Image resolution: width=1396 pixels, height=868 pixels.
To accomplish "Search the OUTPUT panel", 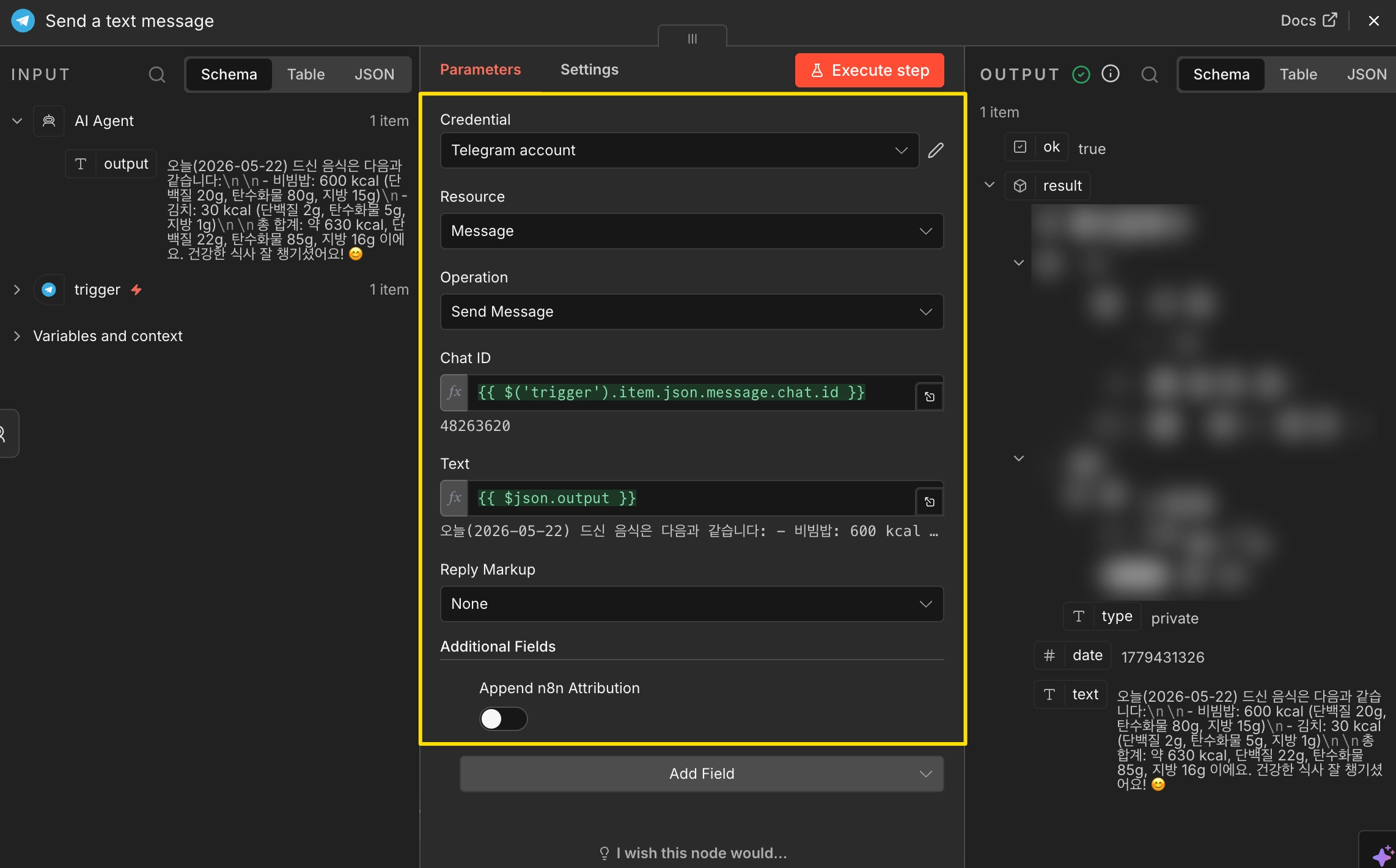I will coord(1150,75).
